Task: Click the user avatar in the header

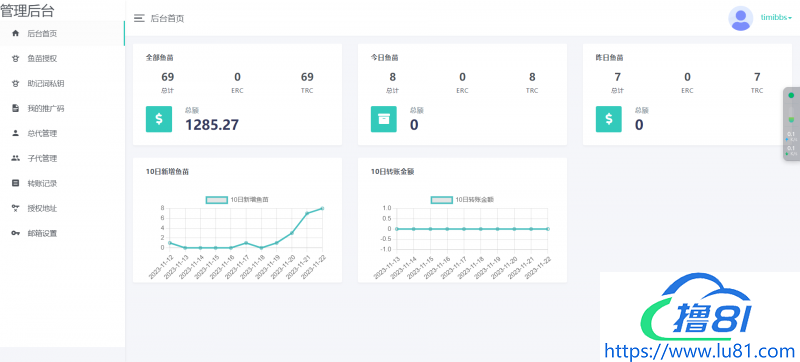Action: click(740, 18)
